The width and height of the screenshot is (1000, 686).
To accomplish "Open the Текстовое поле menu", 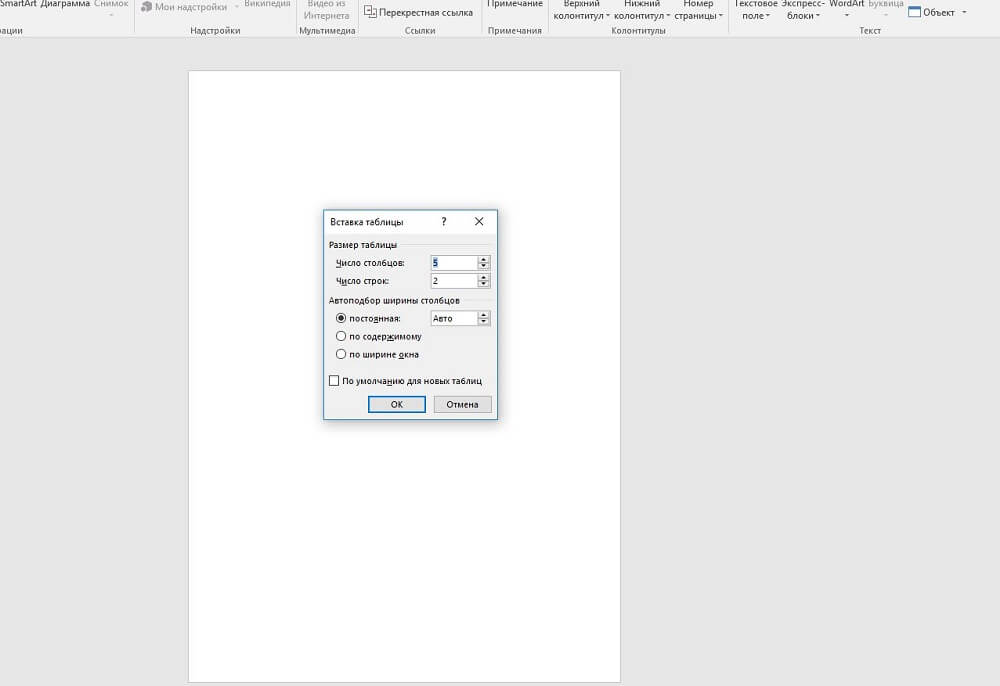I will (x=755, y=10).
